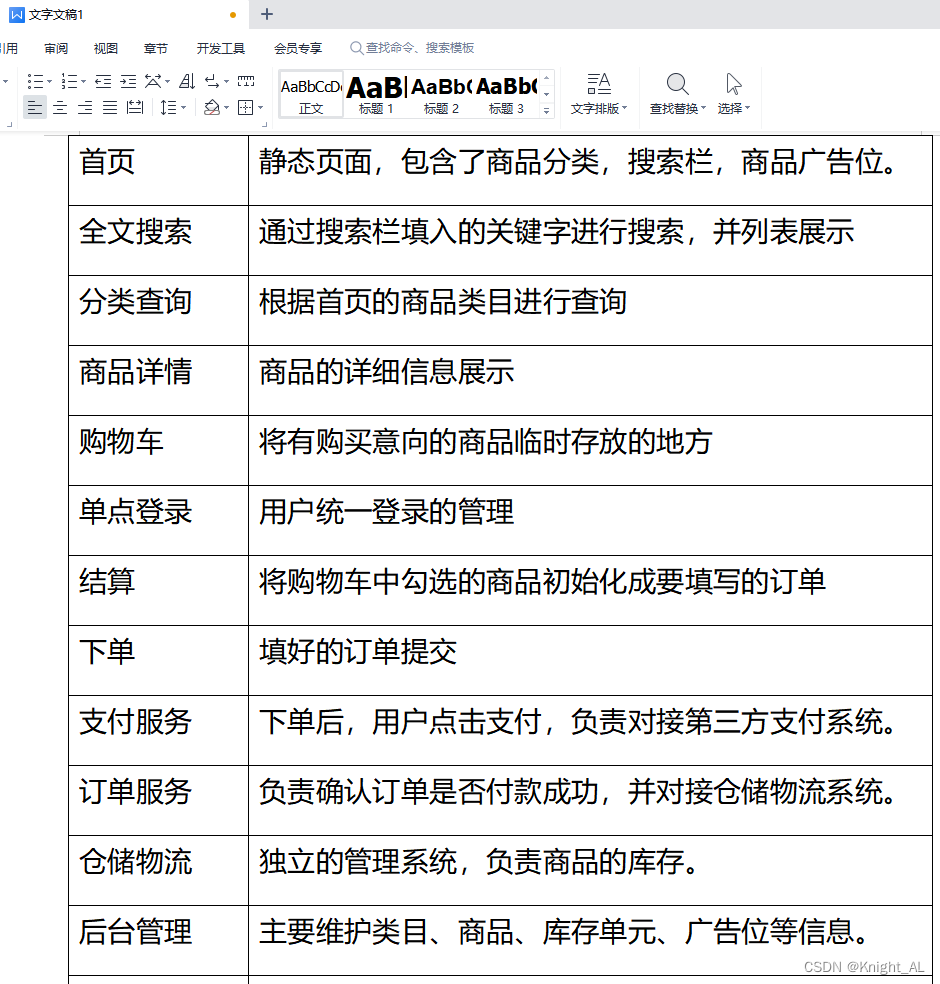The height and width of the screenshot is (984, 940).
Task: Click the text 用户统一登录的管理
Action: 387,511
